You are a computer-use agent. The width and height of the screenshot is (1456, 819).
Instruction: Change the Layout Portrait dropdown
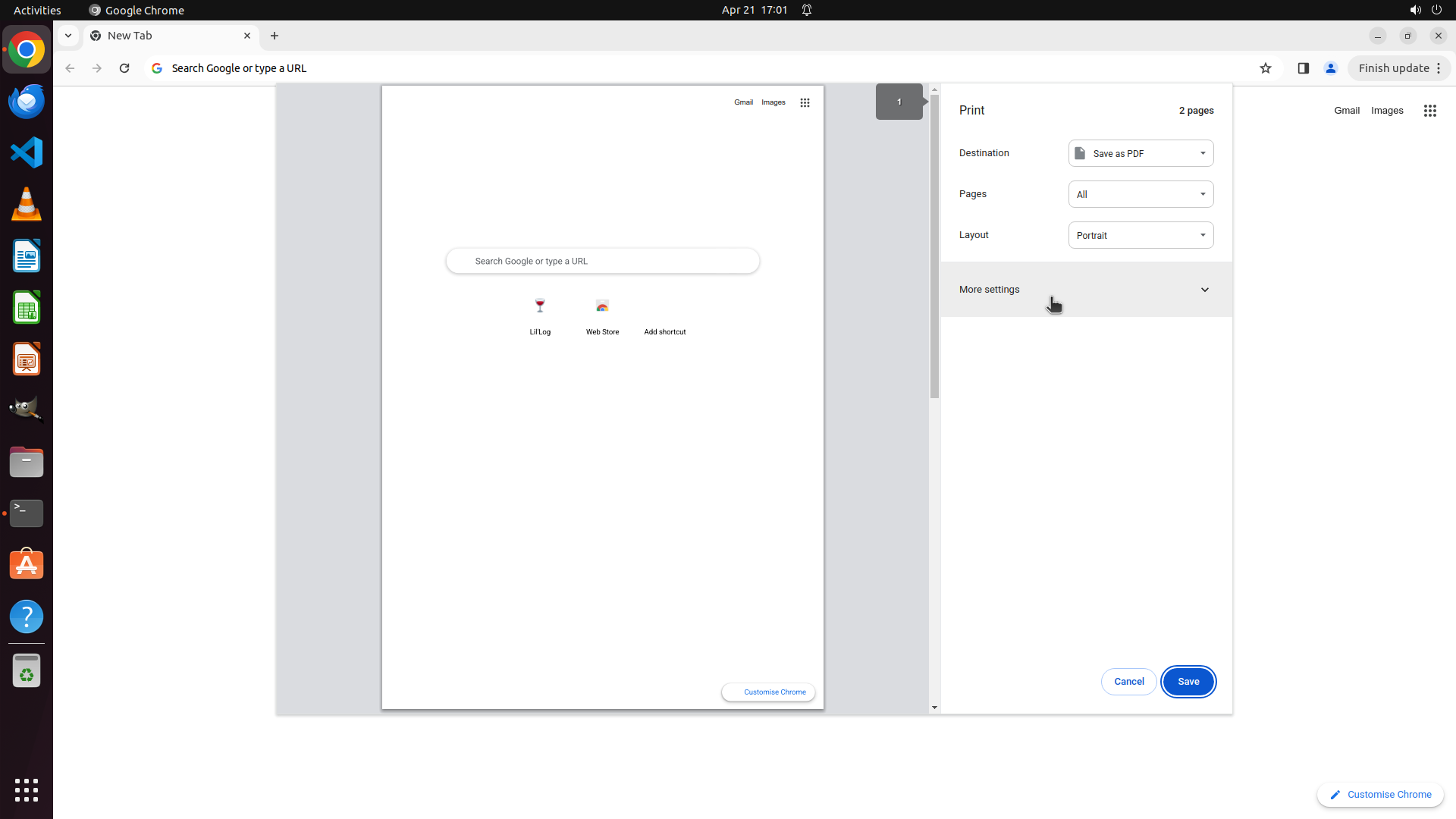(x=1141, y=235)
